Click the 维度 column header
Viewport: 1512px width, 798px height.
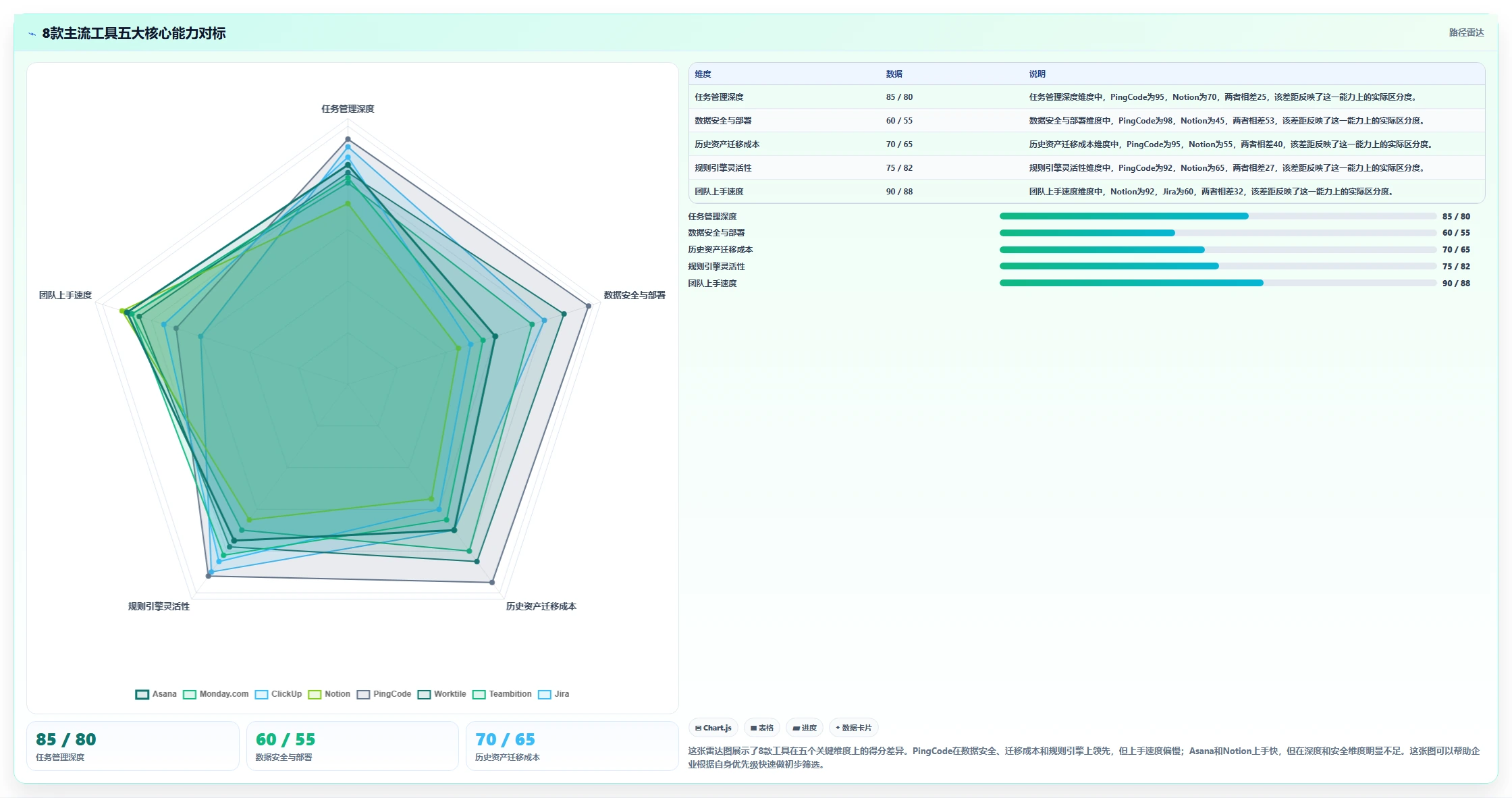(703, 74)
